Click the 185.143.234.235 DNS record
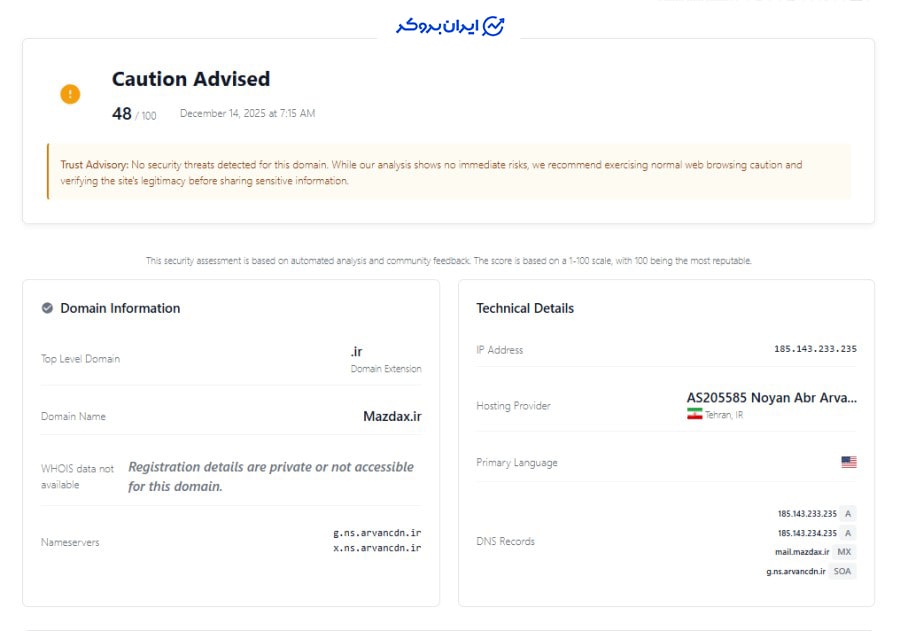Screen dimensions: 900x631 click(x=807, y=533)
